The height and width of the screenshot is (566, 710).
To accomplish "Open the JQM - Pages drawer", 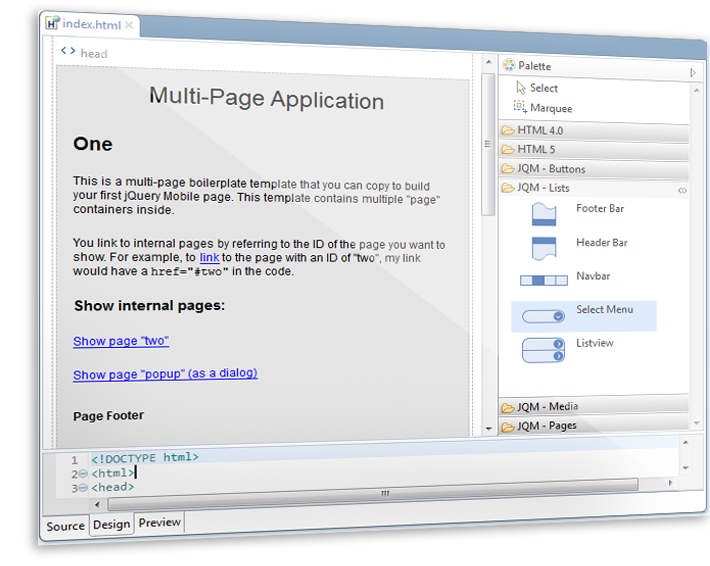I will pyautogui.click(x=546, y=427).
